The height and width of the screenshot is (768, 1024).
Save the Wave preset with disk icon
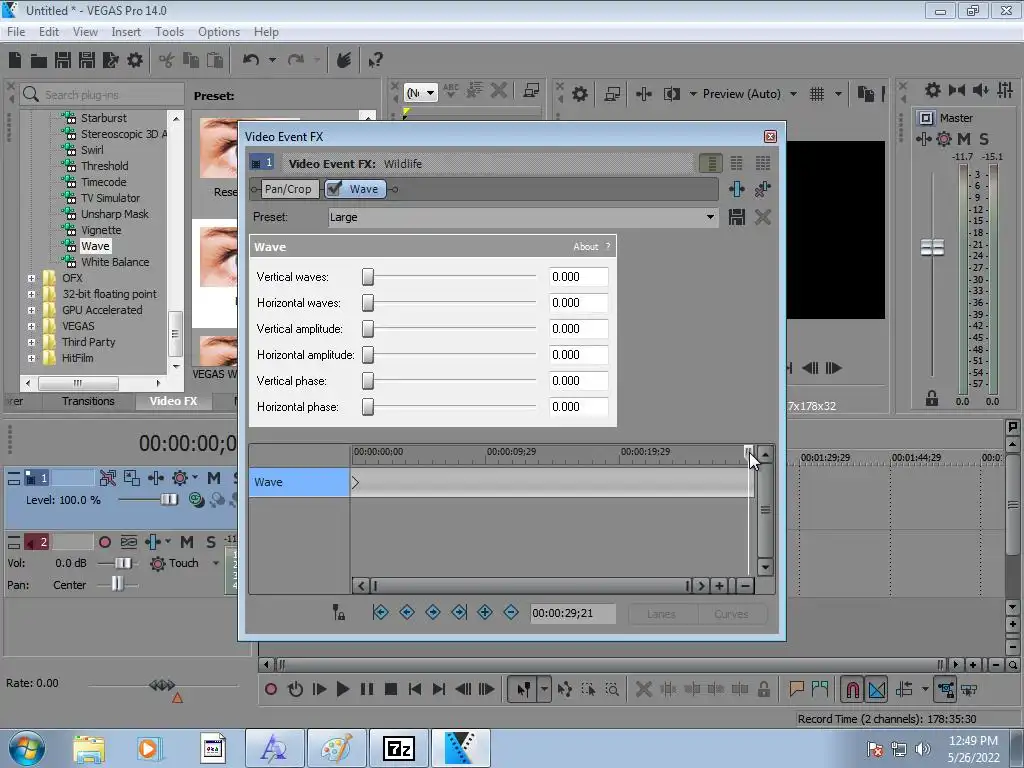(737, 217)
